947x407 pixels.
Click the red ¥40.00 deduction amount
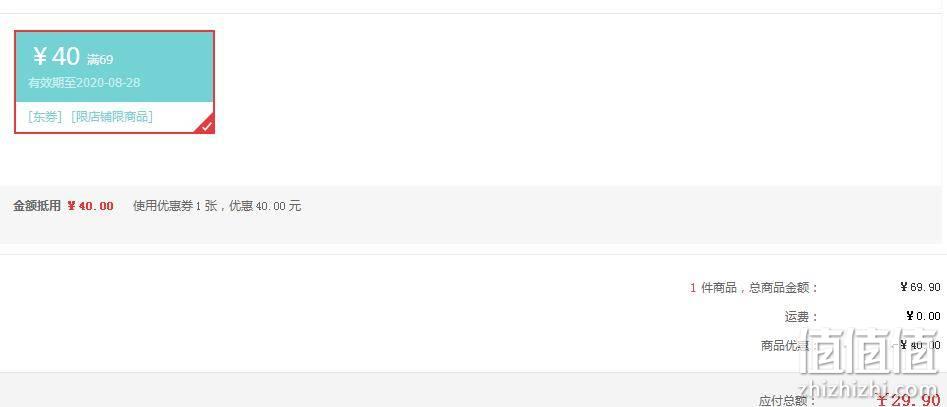90,206
